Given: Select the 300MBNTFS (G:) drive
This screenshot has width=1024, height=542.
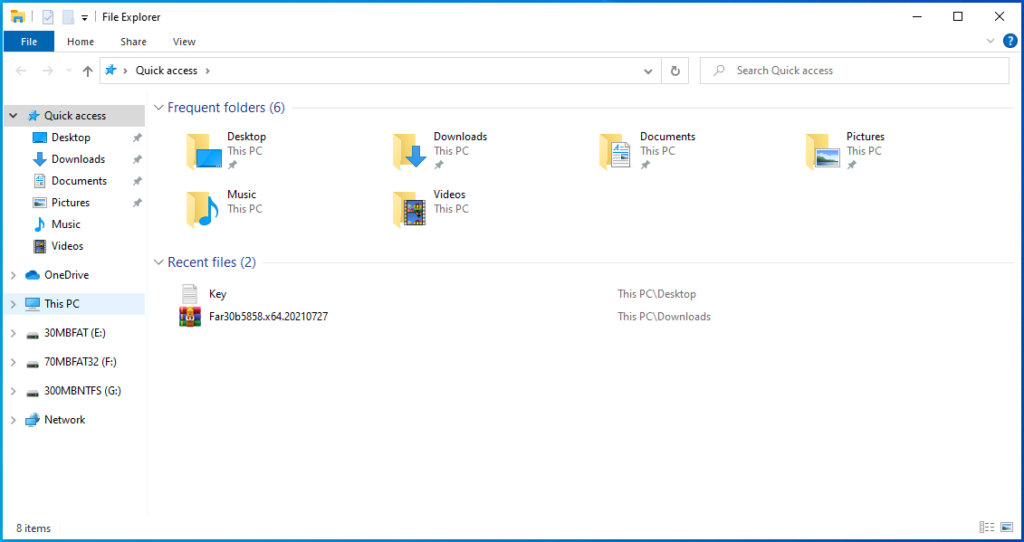Looking at the screenshot, I should pyautogui.click(x=75, y=391).
